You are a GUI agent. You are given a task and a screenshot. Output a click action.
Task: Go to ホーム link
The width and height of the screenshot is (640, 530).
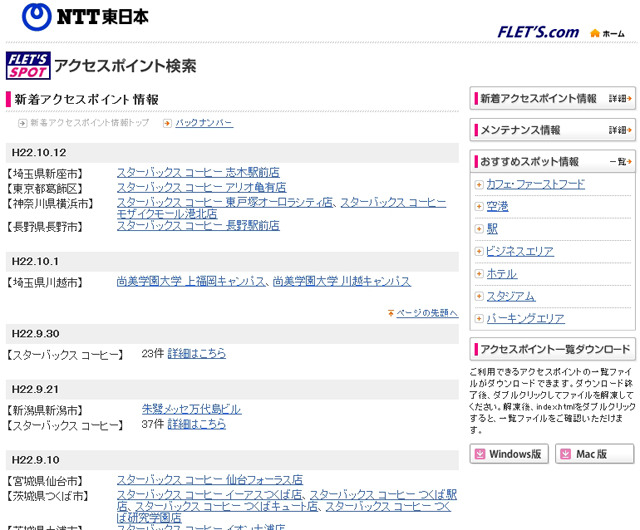coord(613,33)
